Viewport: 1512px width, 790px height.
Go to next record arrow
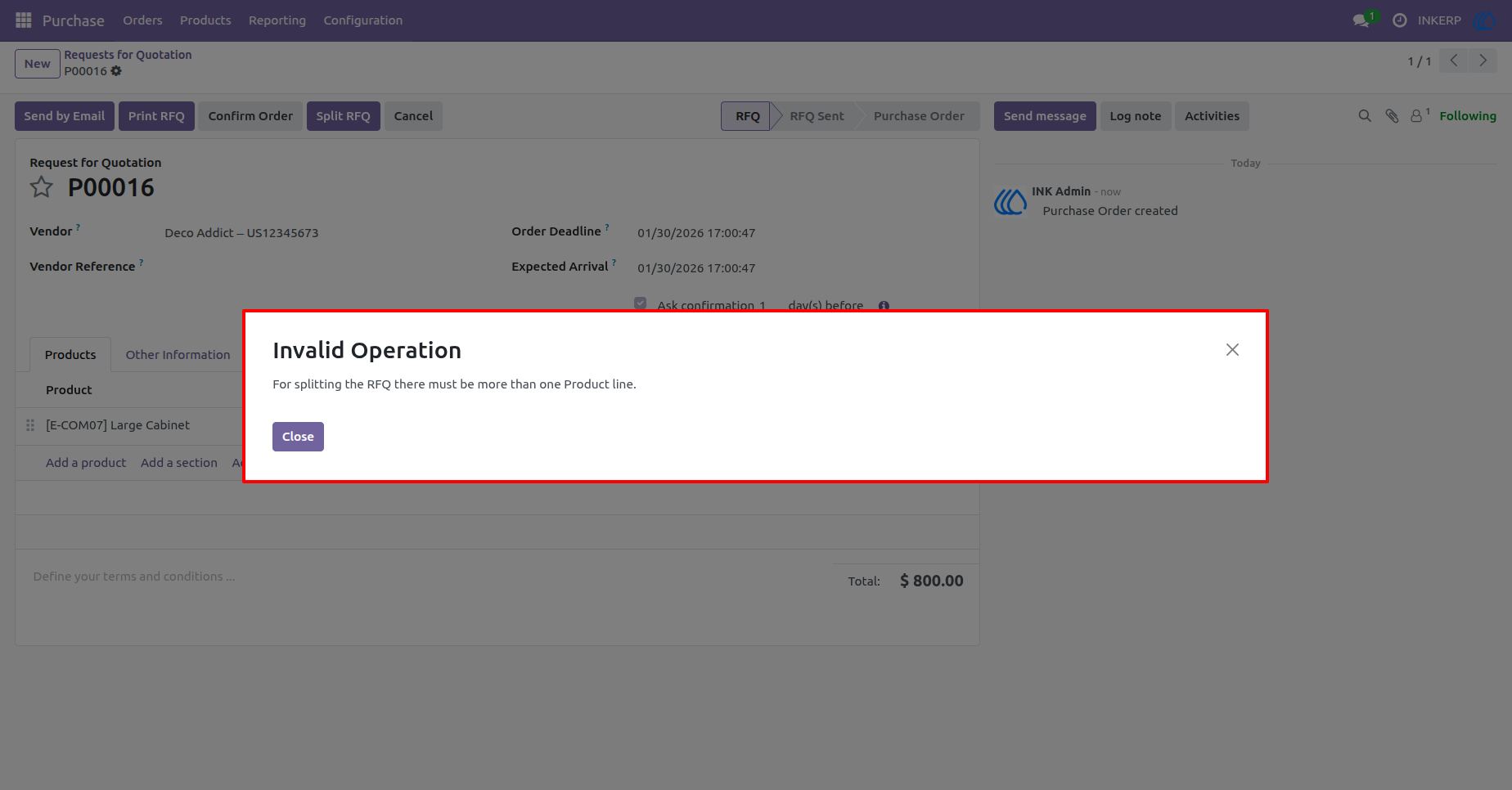pyautogui.click(x=1483, y=61)
